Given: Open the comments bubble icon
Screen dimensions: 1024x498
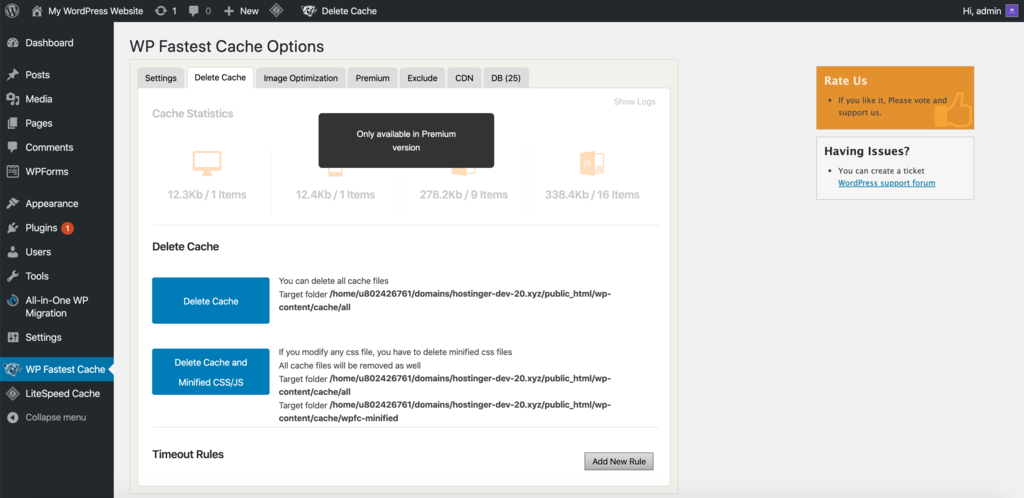Looking at the screenshot, I should click(194, 11).
